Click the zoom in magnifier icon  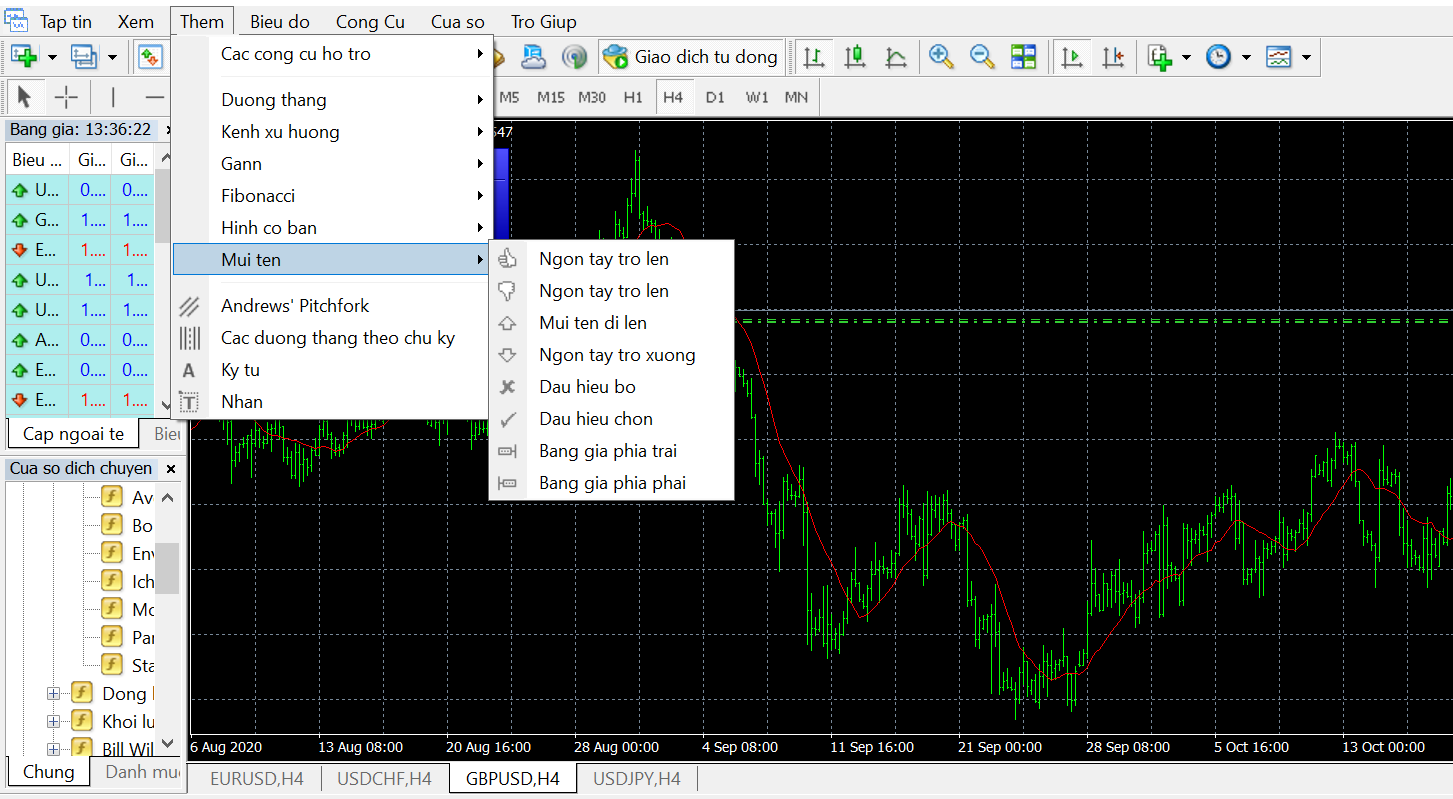pyautogui.click(x=941, y=57)
